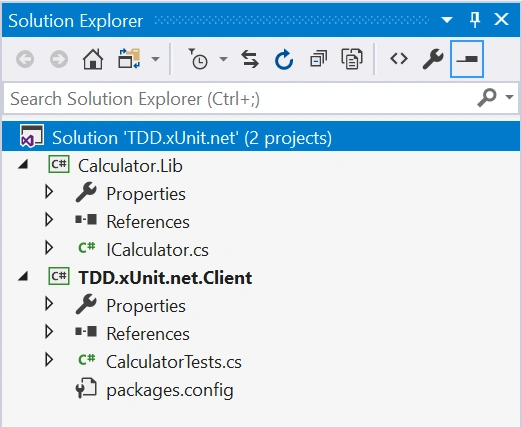Open the window position dropdown in title bar
This screenshot has height=427, width=522.
pos(447,20)
